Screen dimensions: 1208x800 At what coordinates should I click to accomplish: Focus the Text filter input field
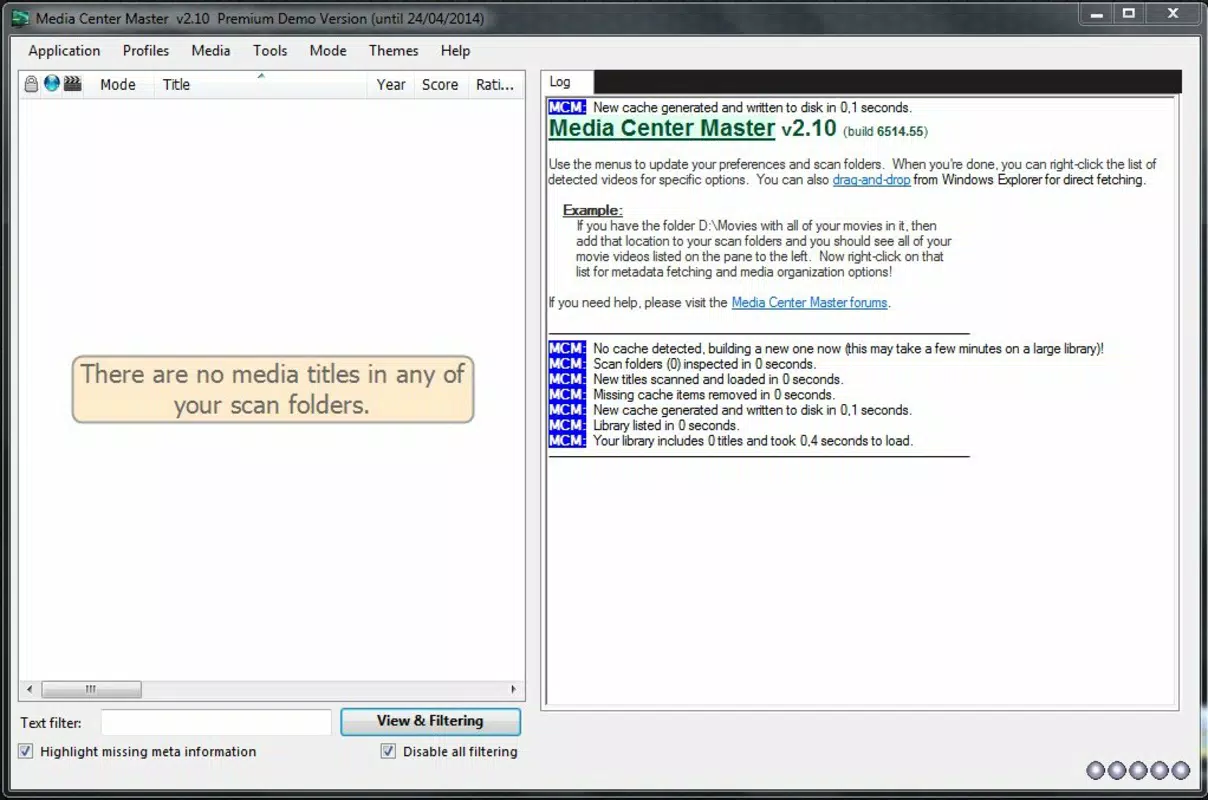pos(216,722)
